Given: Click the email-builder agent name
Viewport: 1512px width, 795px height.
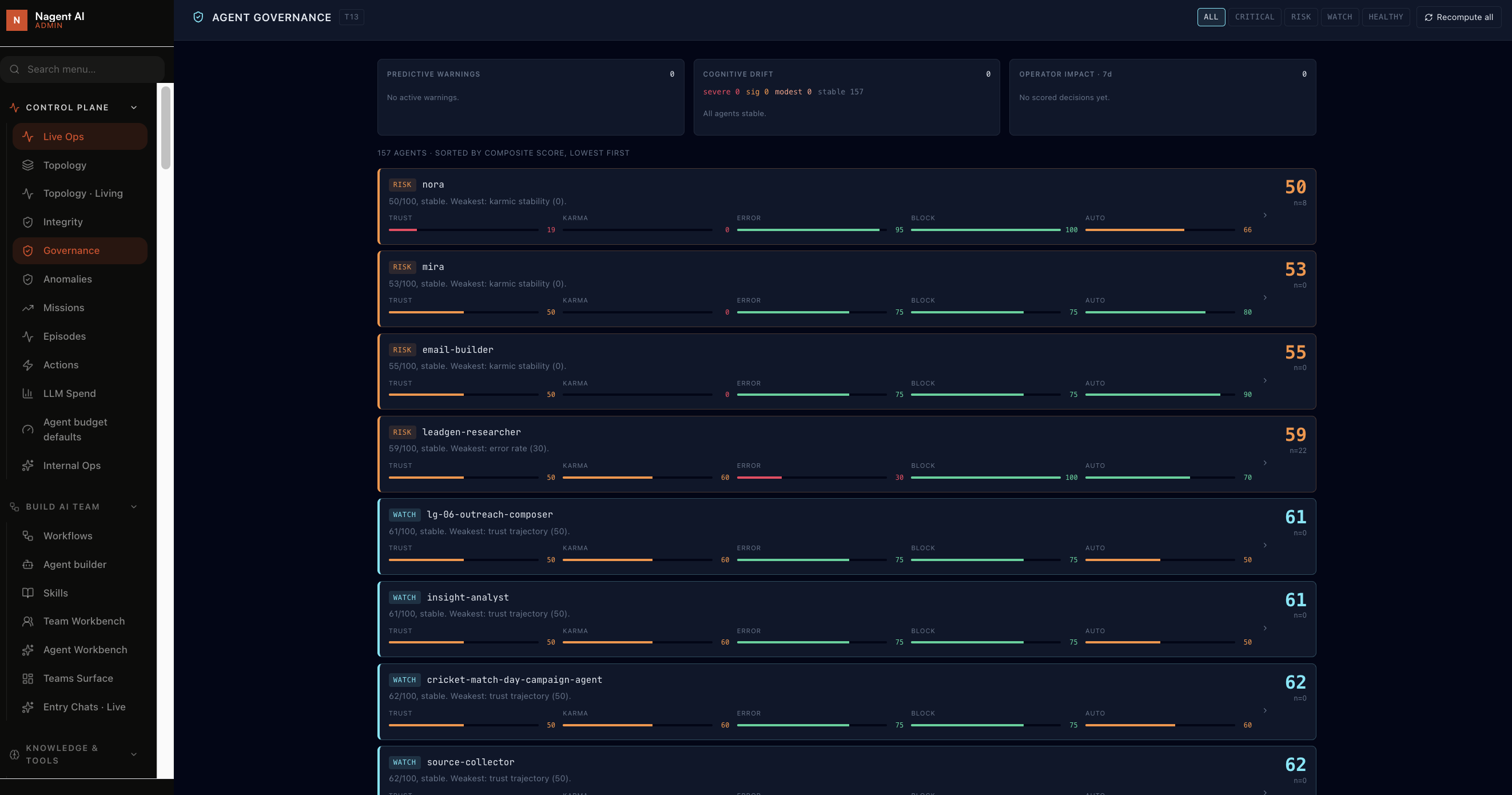Looking at the screenshot, I should point(458,349).
